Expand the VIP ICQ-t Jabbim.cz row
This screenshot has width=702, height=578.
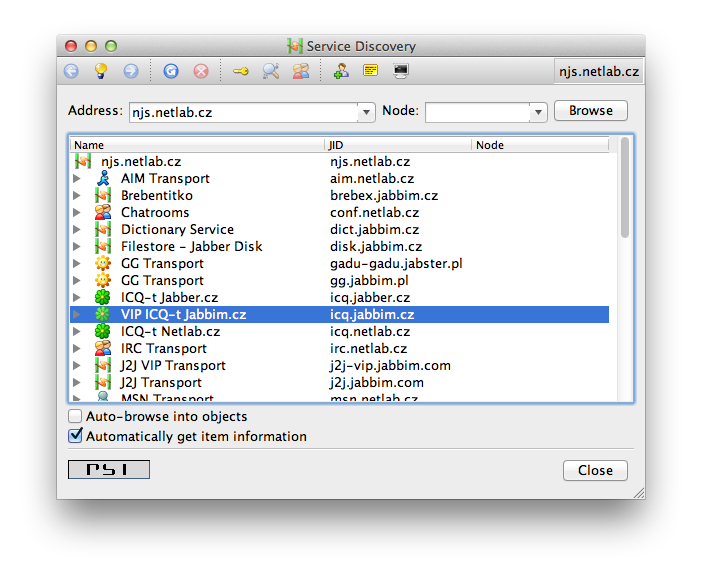click(x=77, y=314)
